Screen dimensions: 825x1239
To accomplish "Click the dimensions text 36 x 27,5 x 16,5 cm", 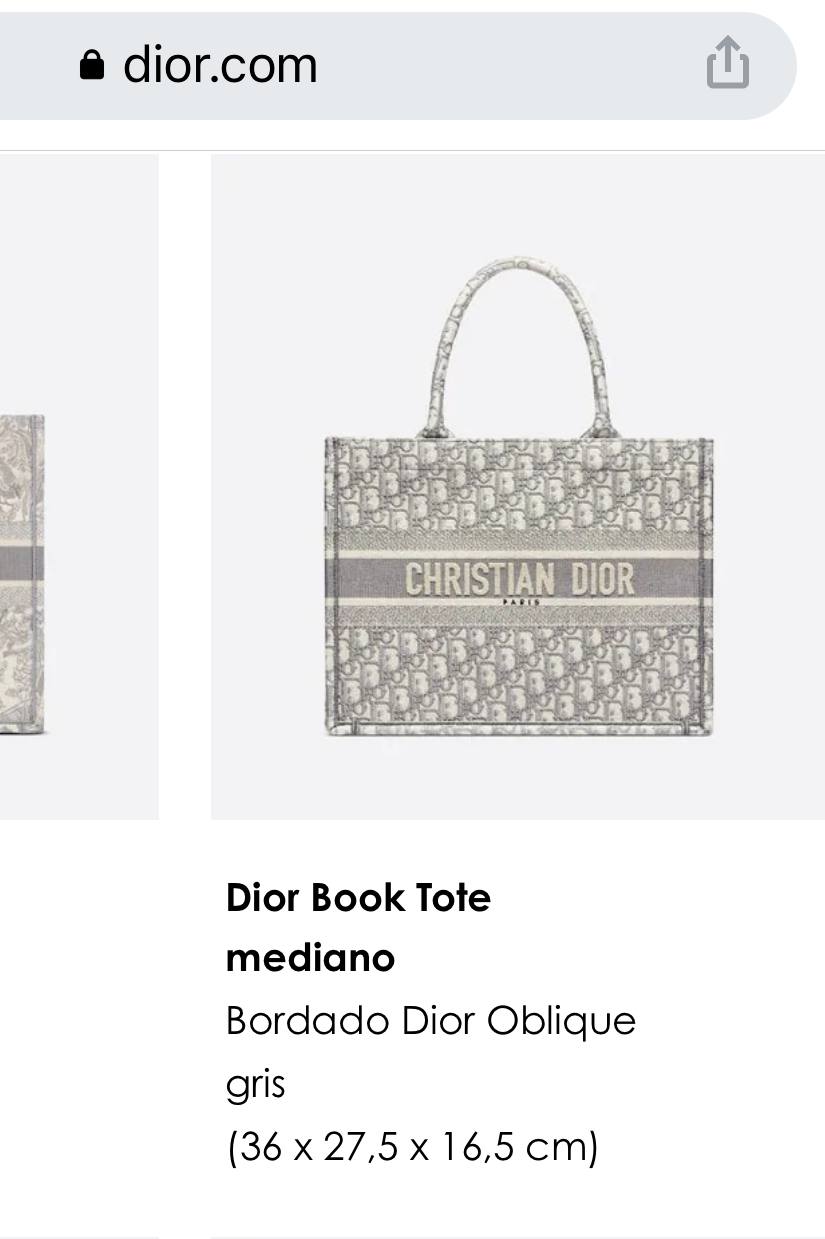I will tap(412, 1146).
